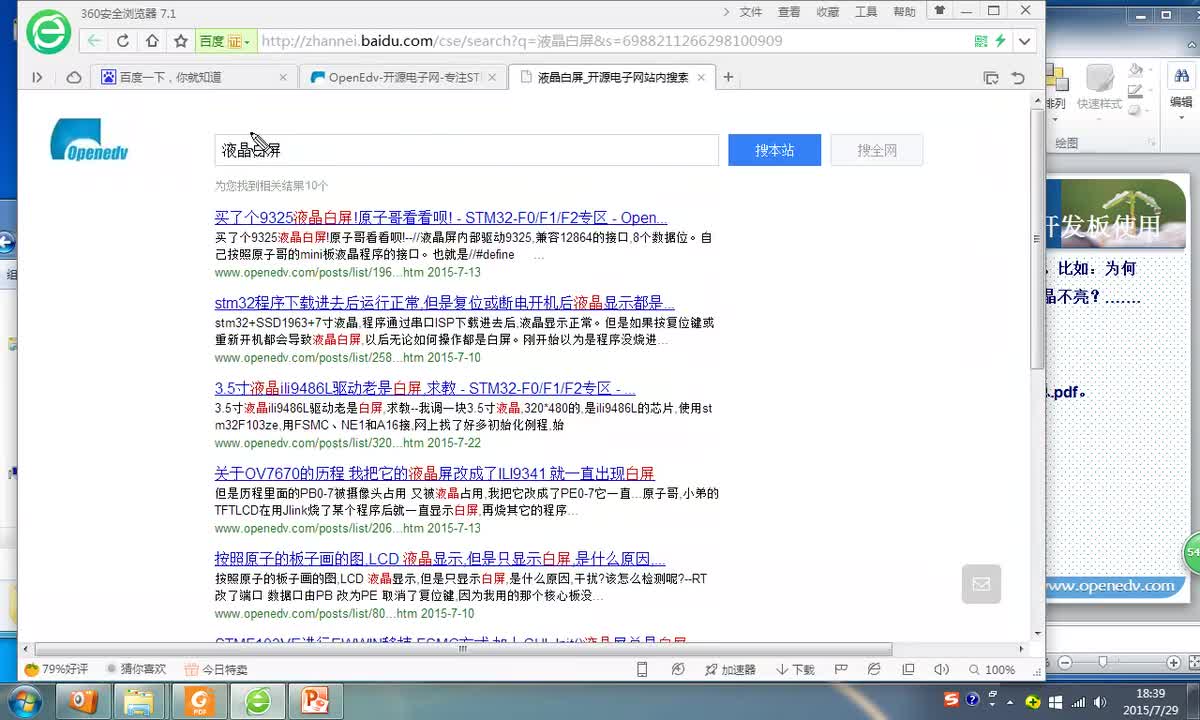The height and width of the screenshot is (720, 1200).
Task: Open result stm32程序下载进去后运行正常
Action: [x=445, y=303]
